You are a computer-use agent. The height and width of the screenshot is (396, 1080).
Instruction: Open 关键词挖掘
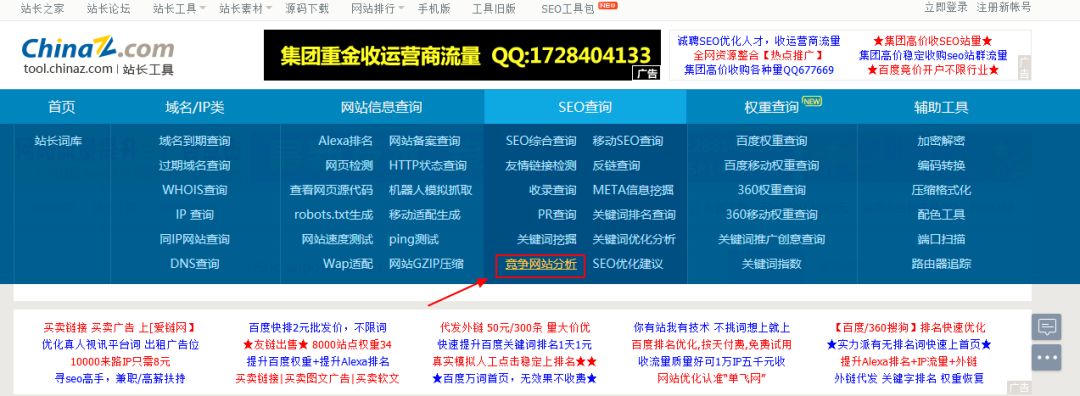(547, 240)
